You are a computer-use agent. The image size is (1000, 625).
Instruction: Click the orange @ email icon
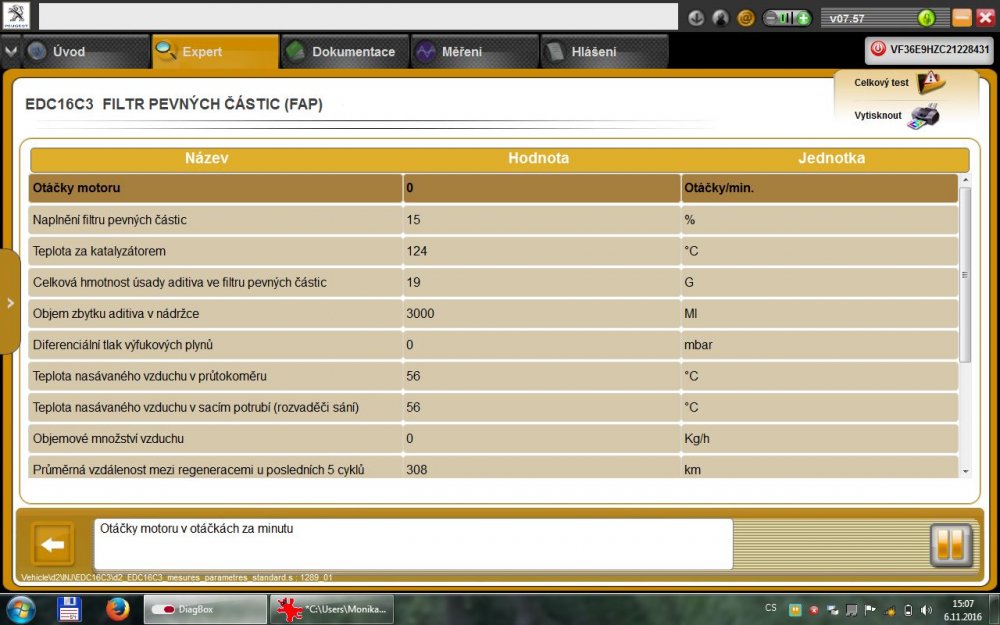[746, 18]
